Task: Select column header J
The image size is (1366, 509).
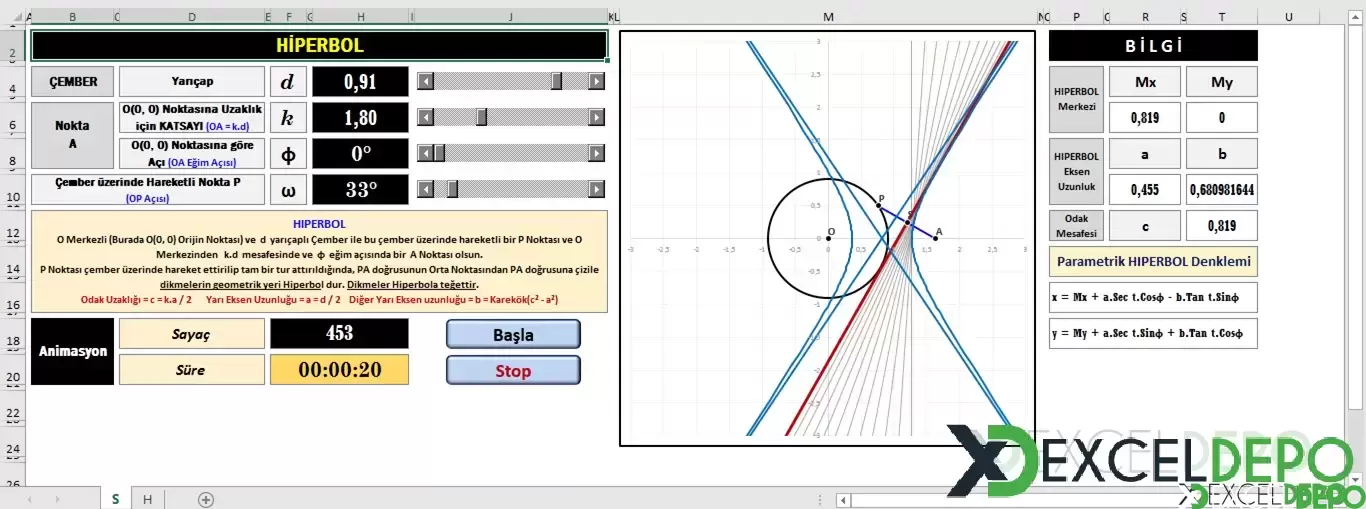Action: click(510, 17)
